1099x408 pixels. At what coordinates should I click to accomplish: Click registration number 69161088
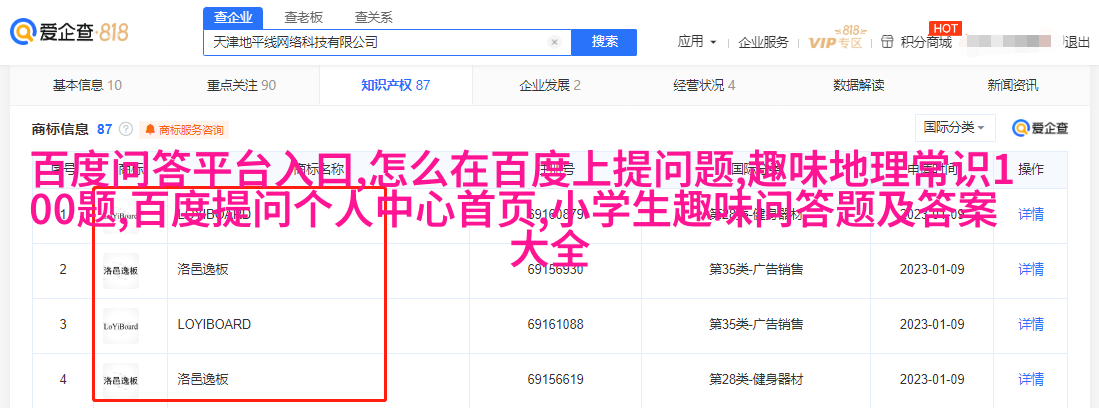pos(556,325)
